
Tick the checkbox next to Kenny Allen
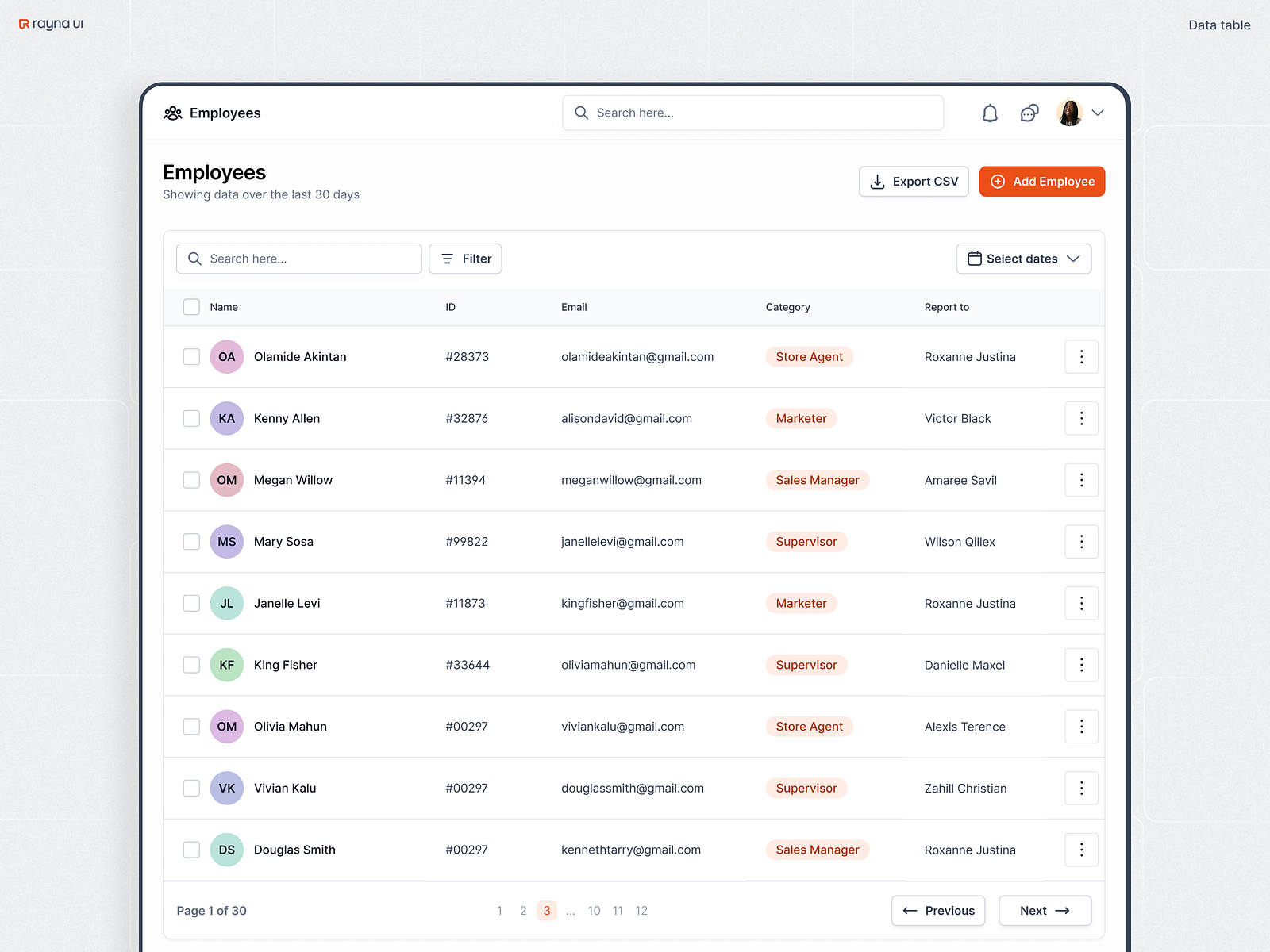tap(191, 418)
